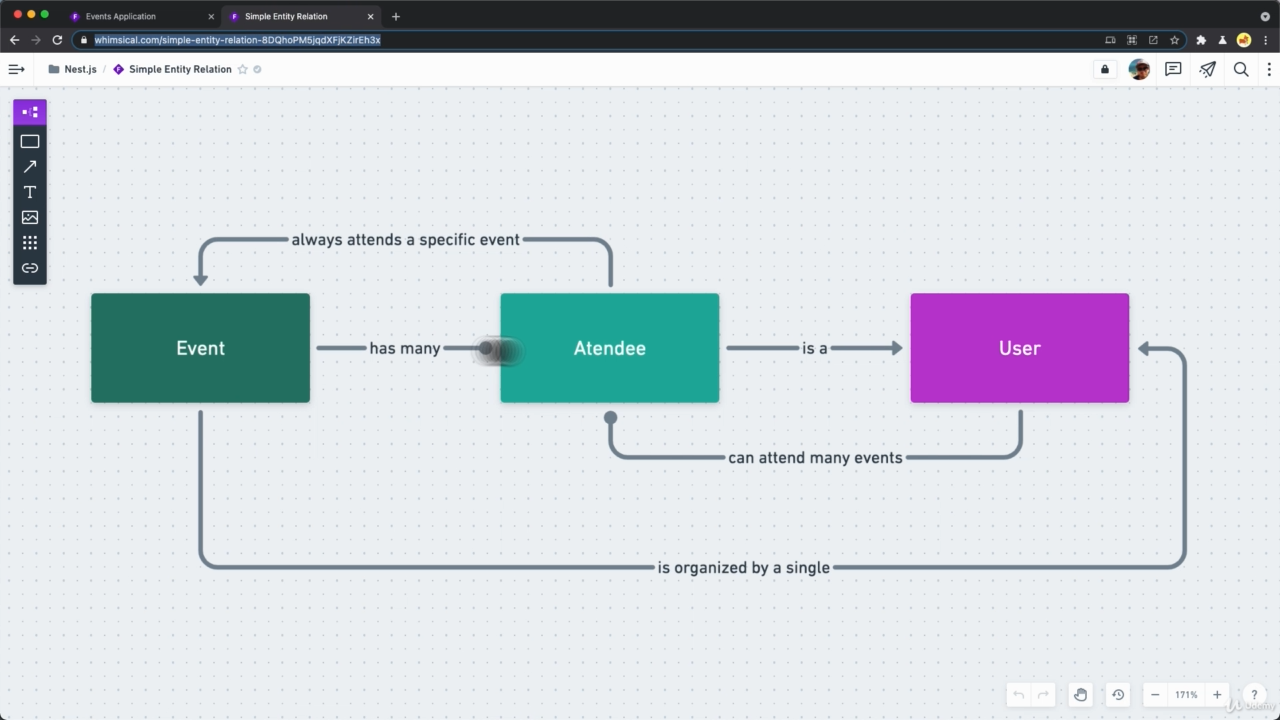Choose the image insert tool
Screen dimensions: 1280x720
(30, 217)
